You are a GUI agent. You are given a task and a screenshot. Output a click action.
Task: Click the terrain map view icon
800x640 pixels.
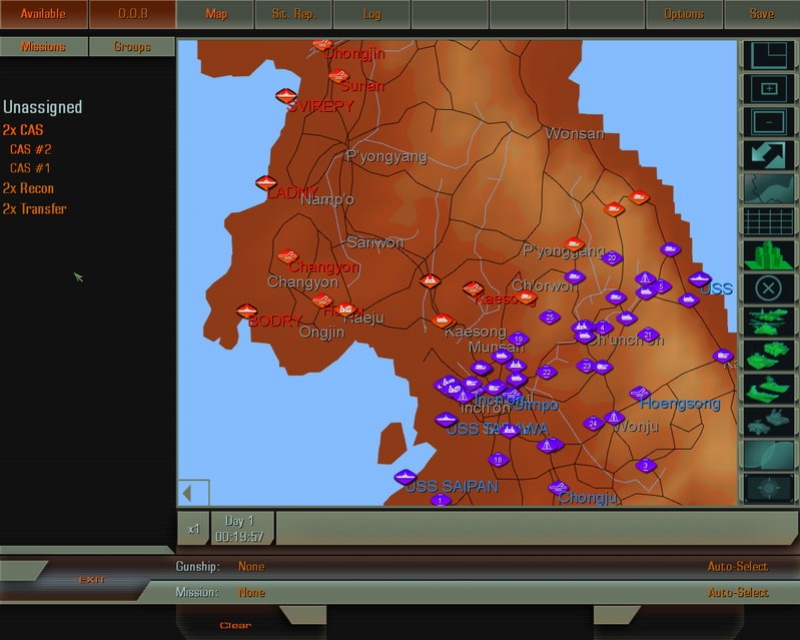pos(768,188)
